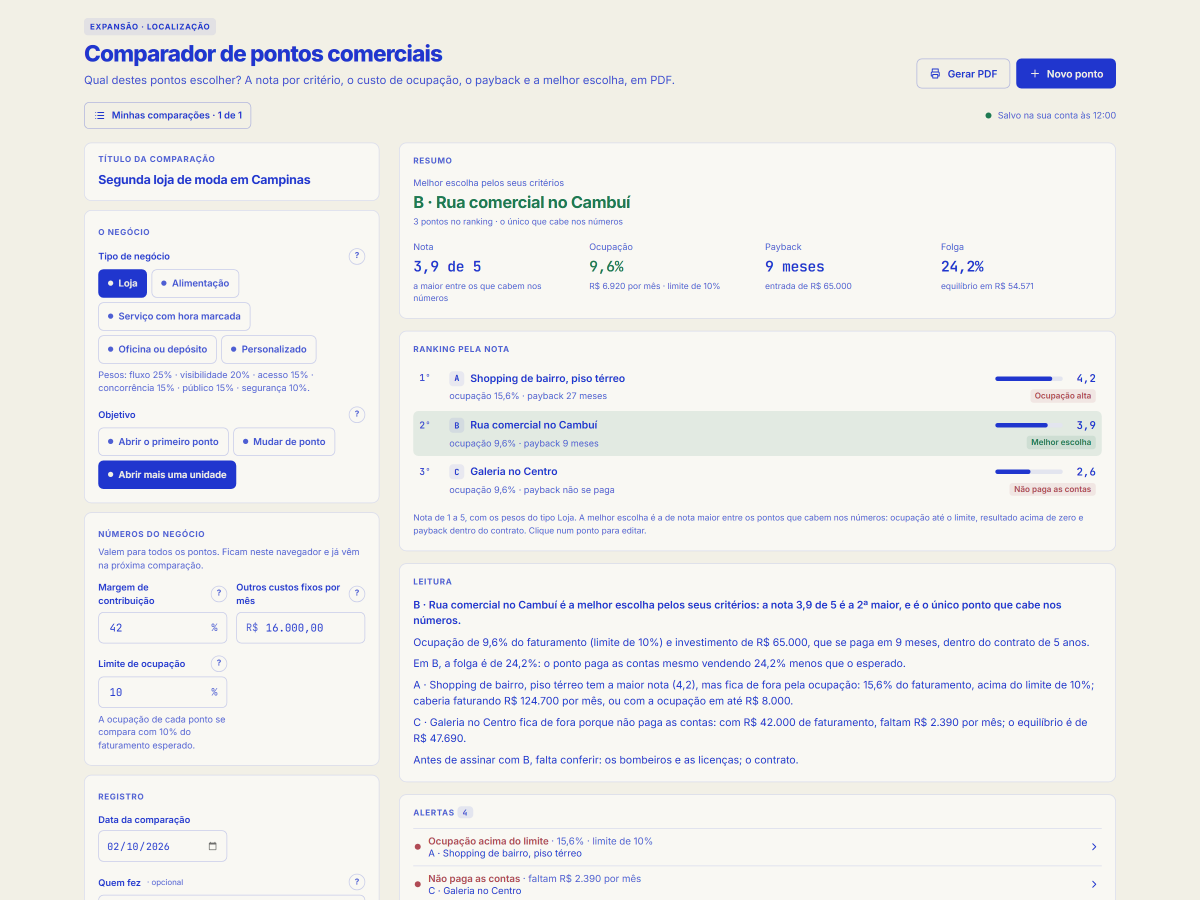
Task: Click the Margem de contribuição input field
Action: (163, 628)
